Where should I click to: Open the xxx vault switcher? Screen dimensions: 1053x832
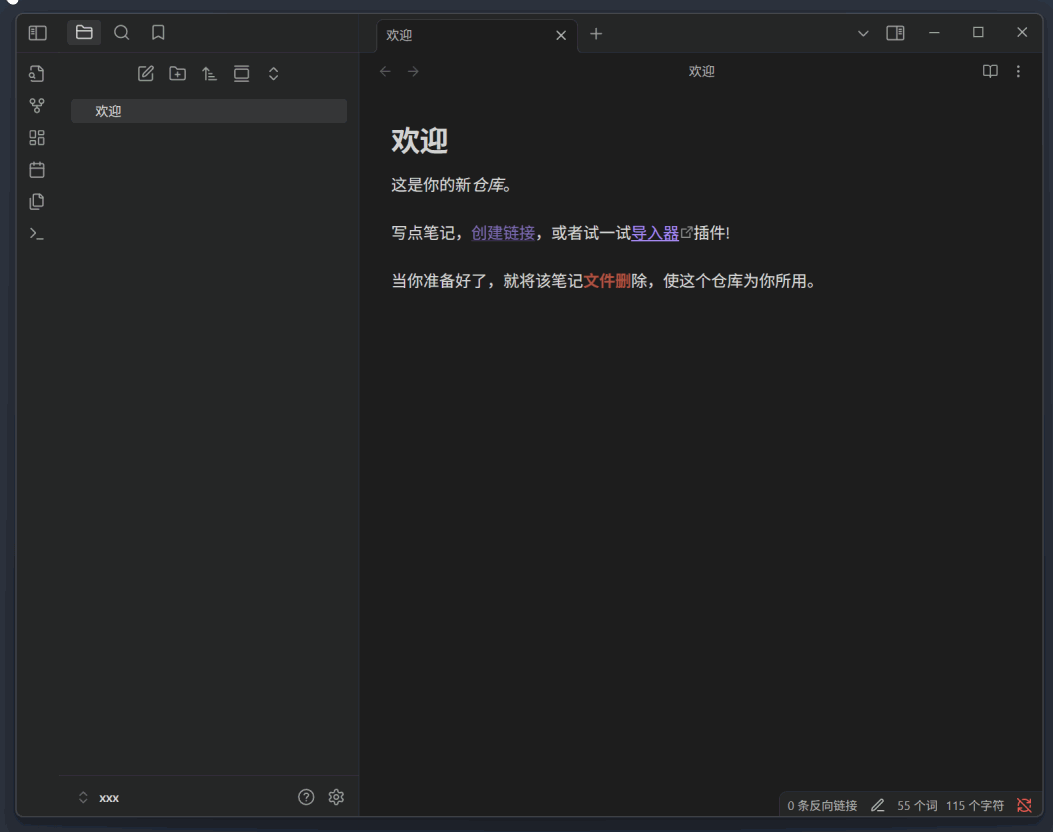(x=99, y=798)
